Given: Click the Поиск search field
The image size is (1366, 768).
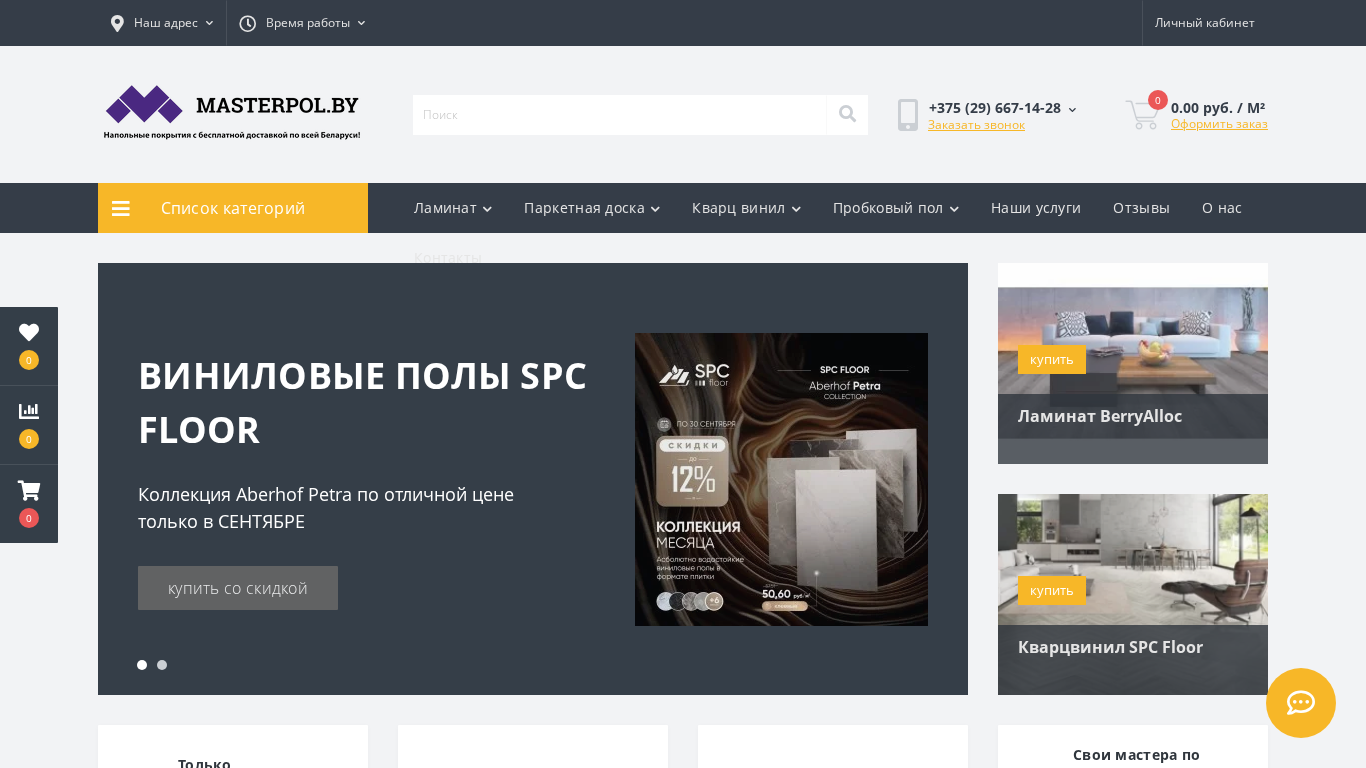Looking at the screenshot, I should (620, 114).
